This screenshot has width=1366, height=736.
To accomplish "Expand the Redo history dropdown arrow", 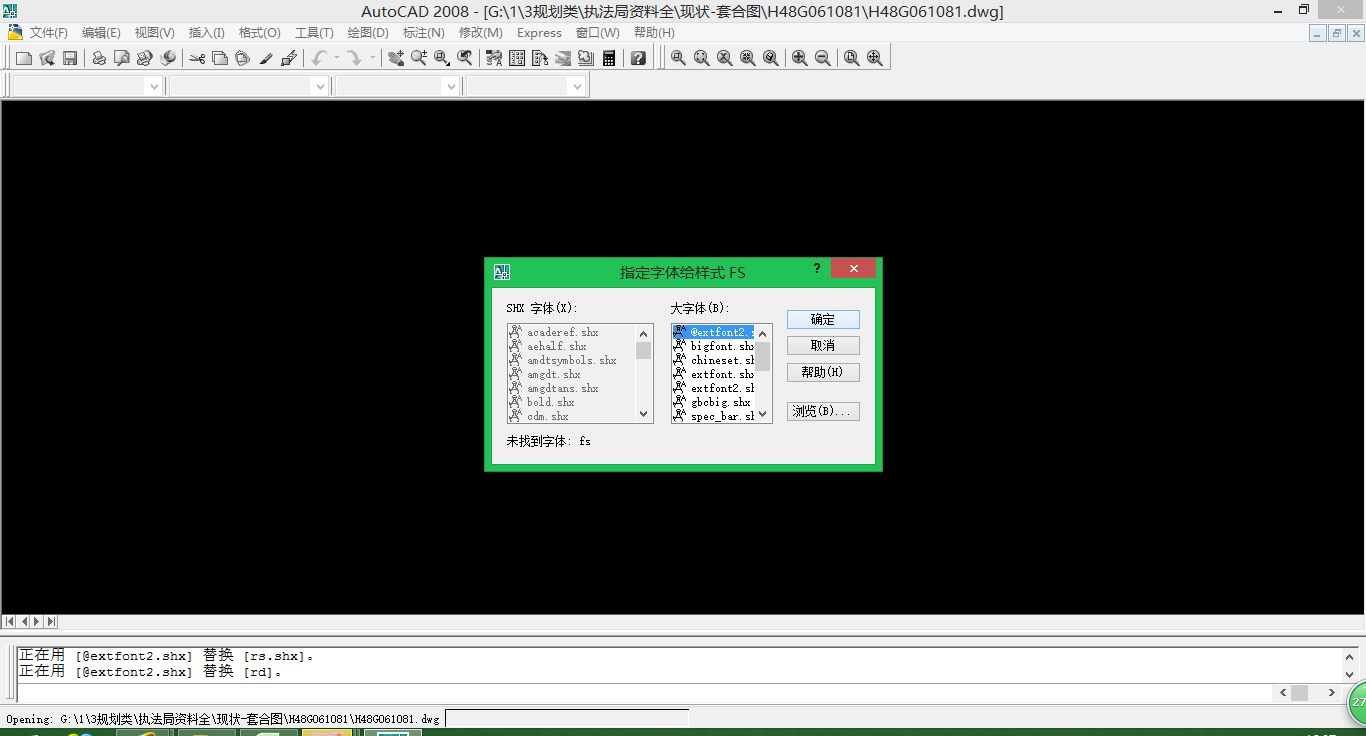I will [372, 58].
